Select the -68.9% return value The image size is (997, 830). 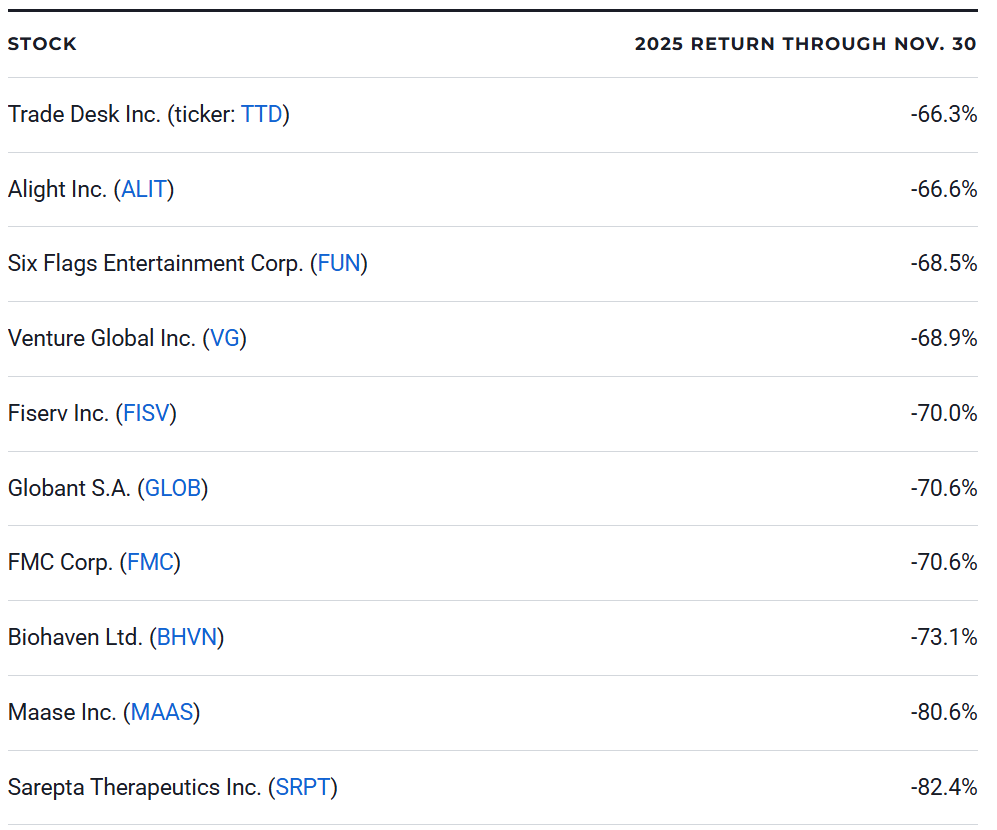944,338
